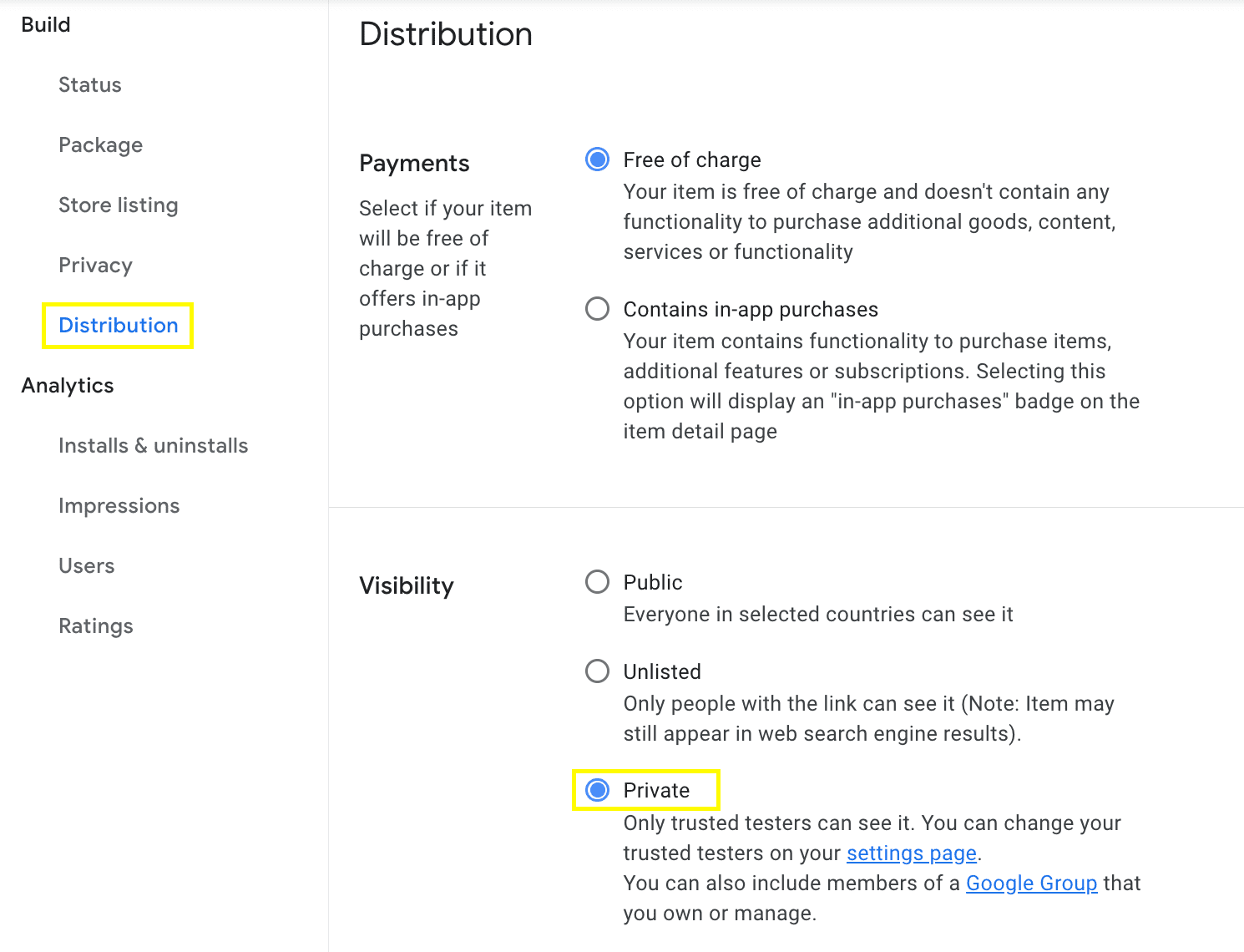The image size is (1244, 952).
Task: Click the Distribution page title
Action: pos(446,34)
